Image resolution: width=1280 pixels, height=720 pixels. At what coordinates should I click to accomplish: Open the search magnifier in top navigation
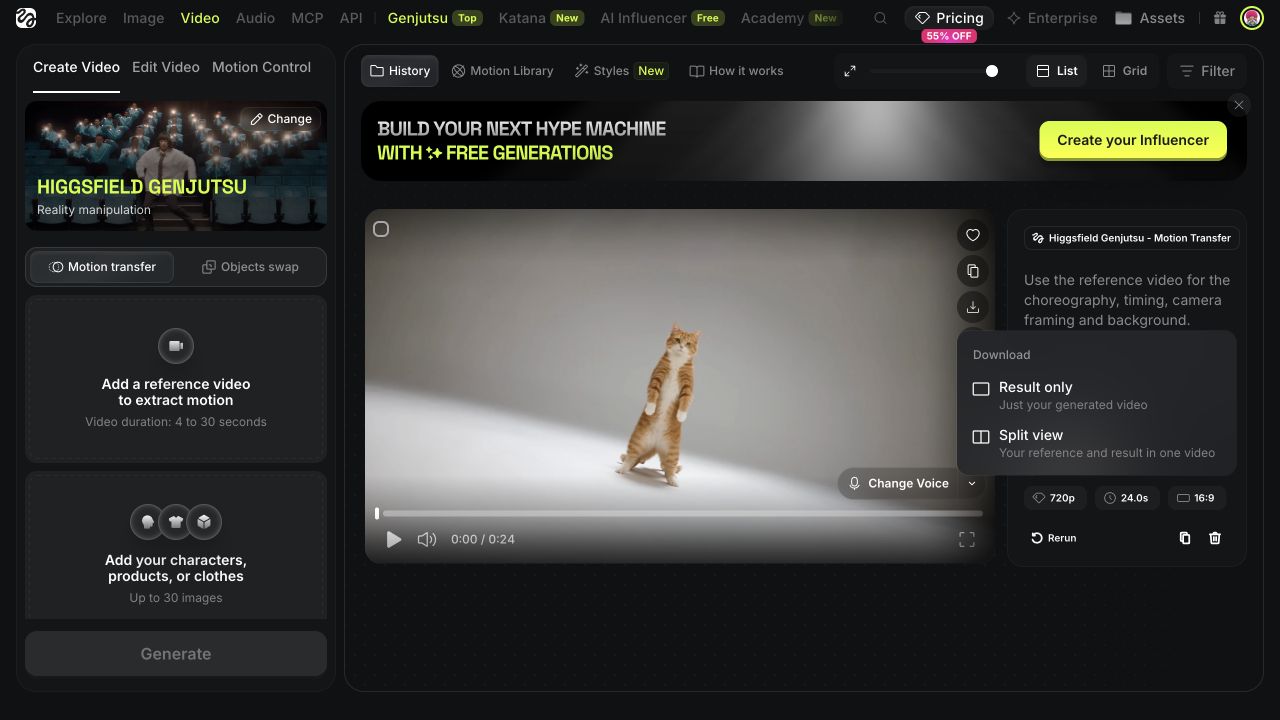880,18
